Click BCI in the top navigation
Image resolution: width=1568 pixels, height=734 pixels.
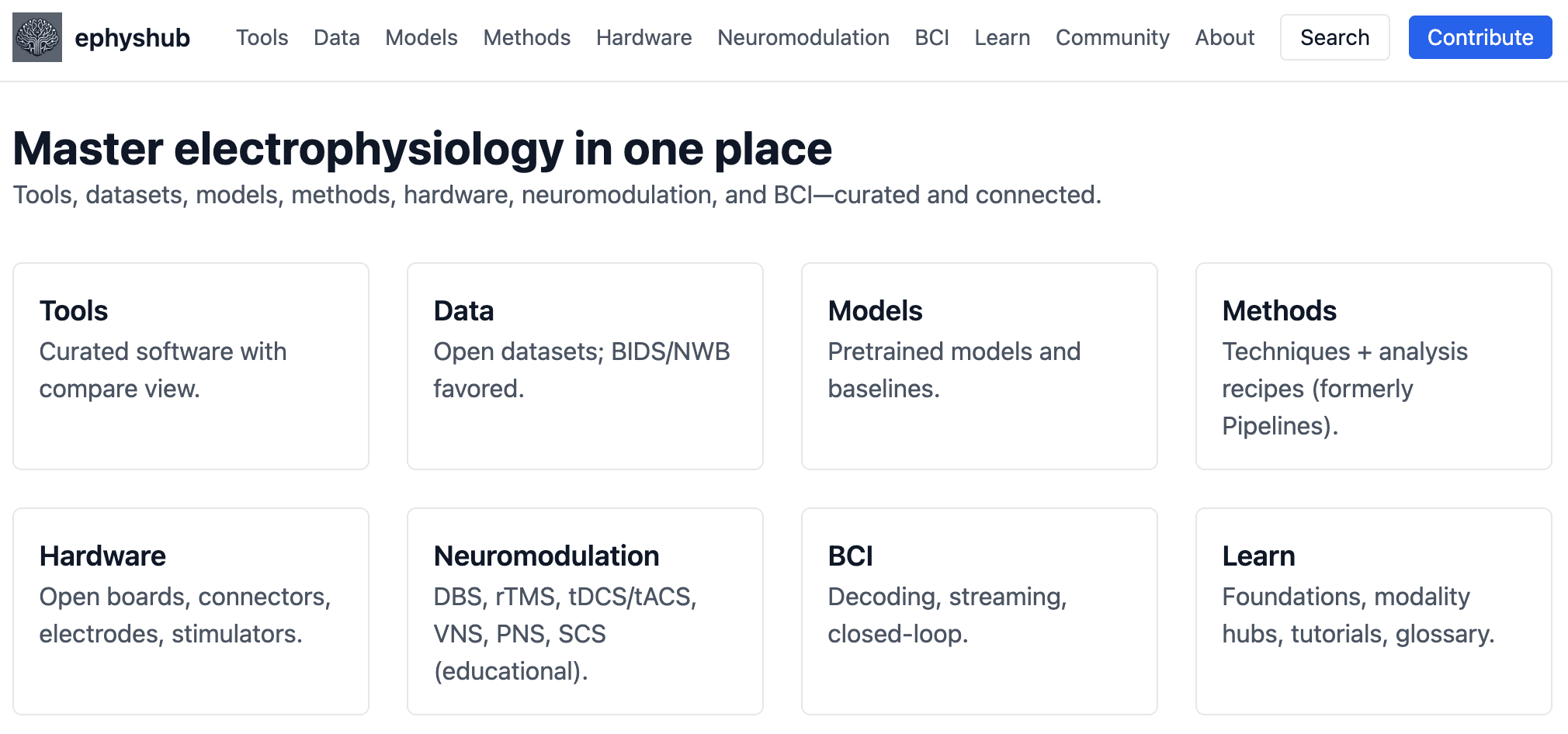coord(931,37)
